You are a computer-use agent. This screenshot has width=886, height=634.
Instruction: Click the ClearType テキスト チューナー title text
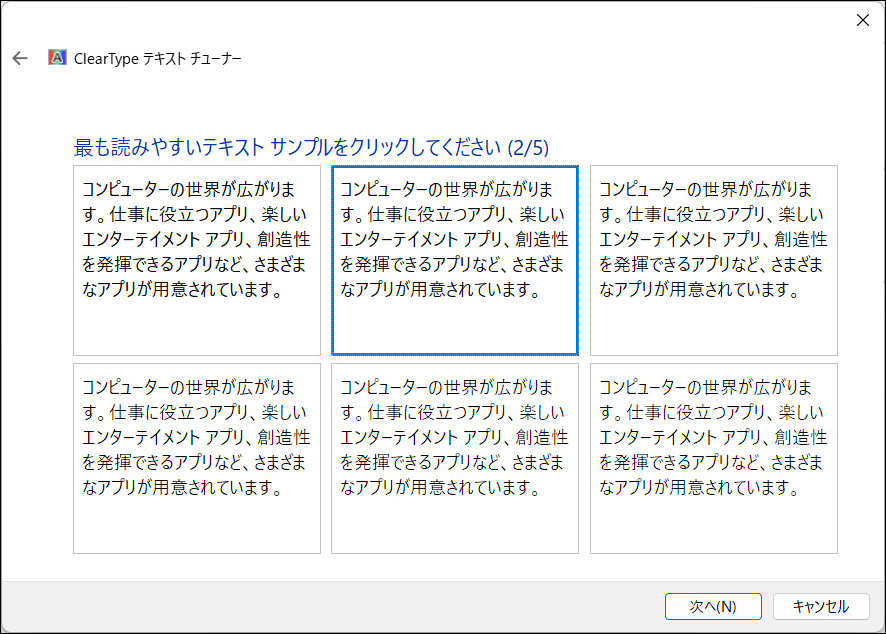tap(158, 58)
